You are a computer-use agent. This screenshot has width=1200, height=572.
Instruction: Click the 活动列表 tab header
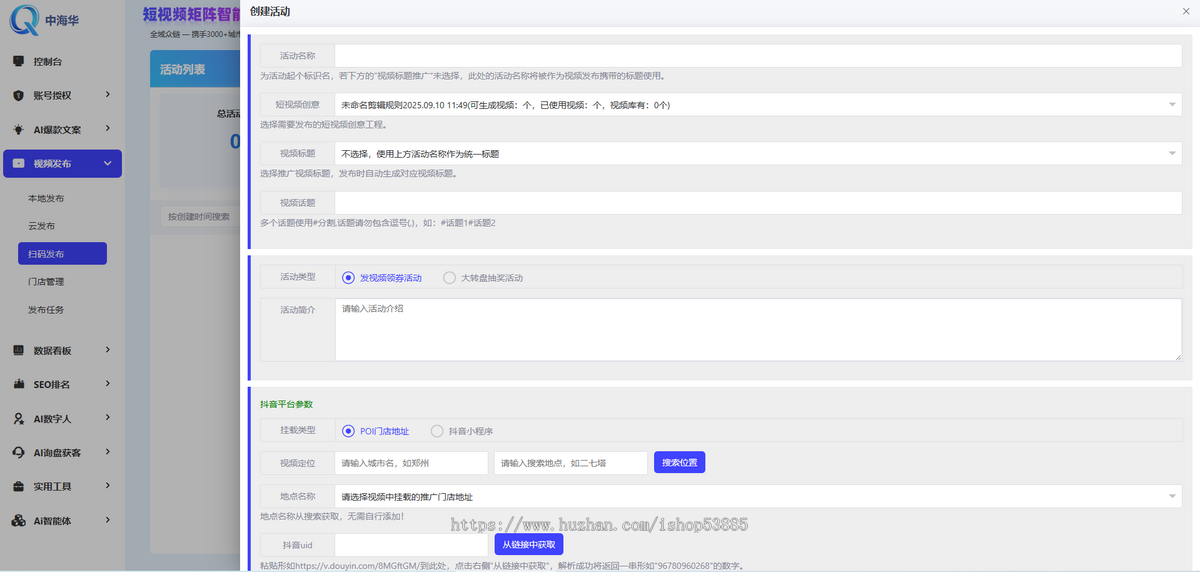coord(183,69)
